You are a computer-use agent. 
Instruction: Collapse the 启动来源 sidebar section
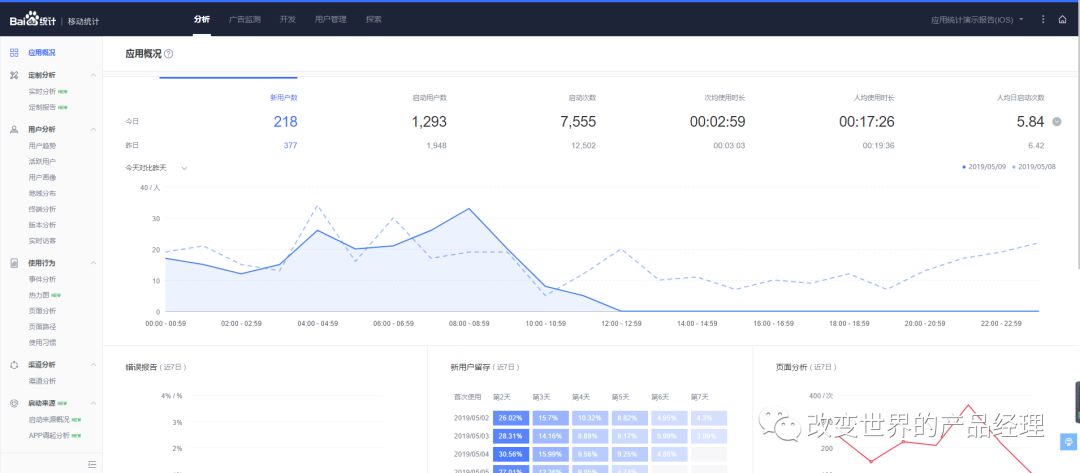[x=93, y=403]
